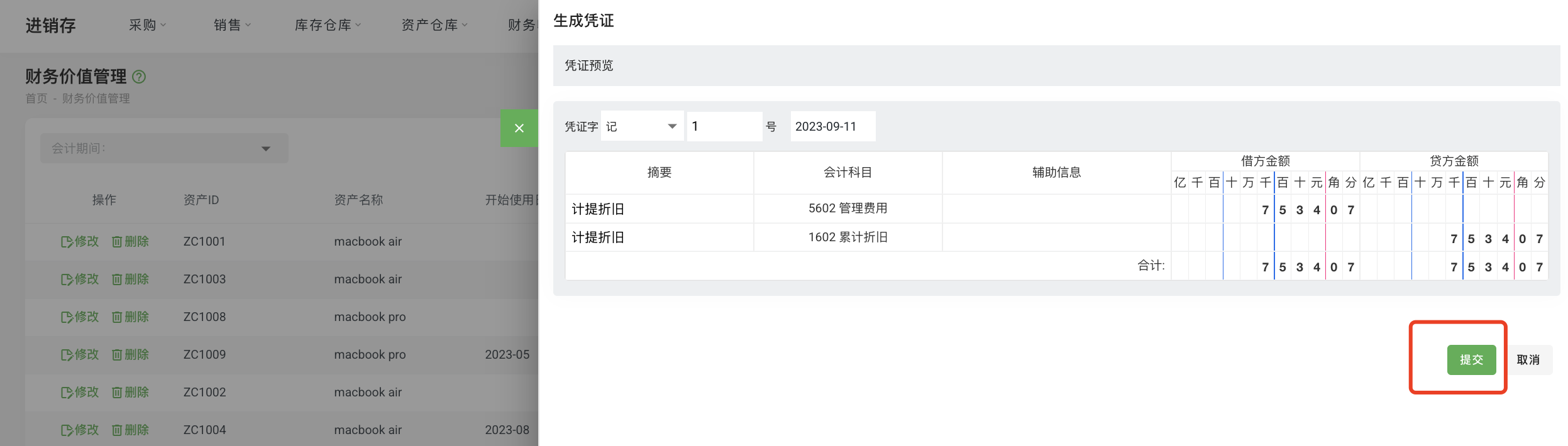Image resolution: width=1568 pixels, height=446 pixels.
Task: Open the 采购 menu
Action: tap(147, 25)
